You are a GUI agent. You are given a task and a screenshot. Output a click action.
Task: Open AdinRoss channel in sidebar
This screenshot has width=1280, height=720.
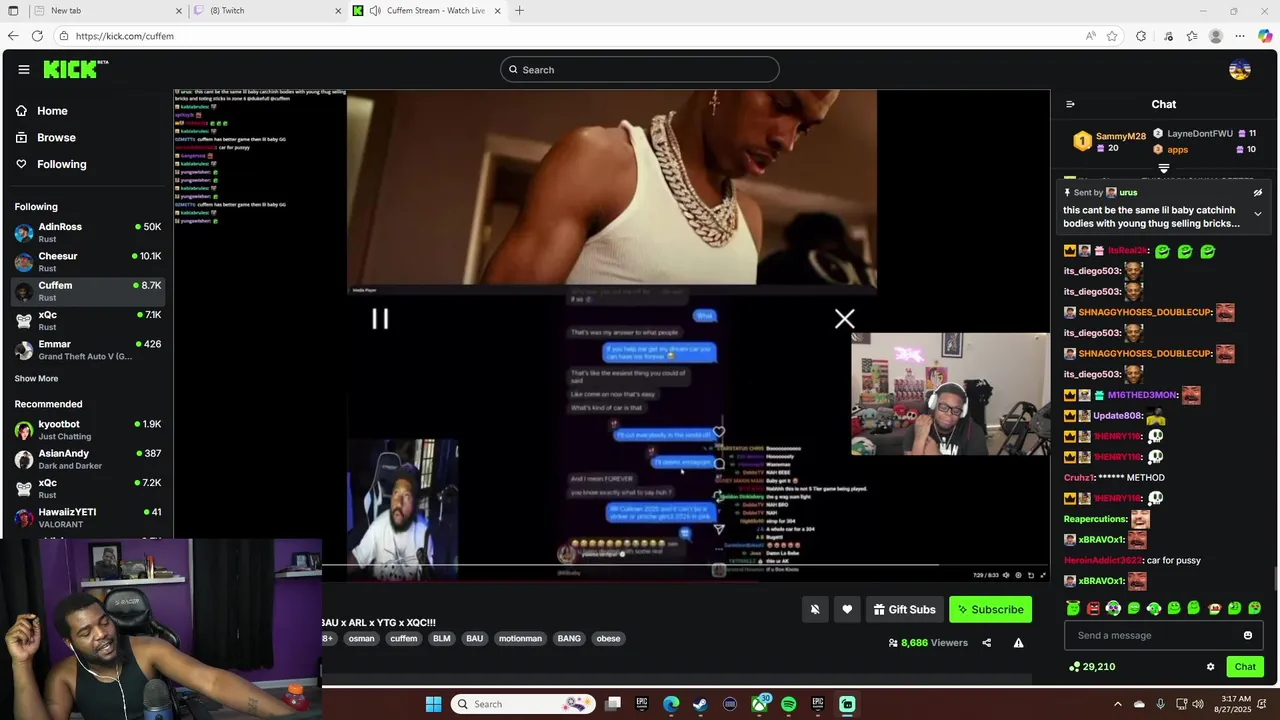pos(88,232)
